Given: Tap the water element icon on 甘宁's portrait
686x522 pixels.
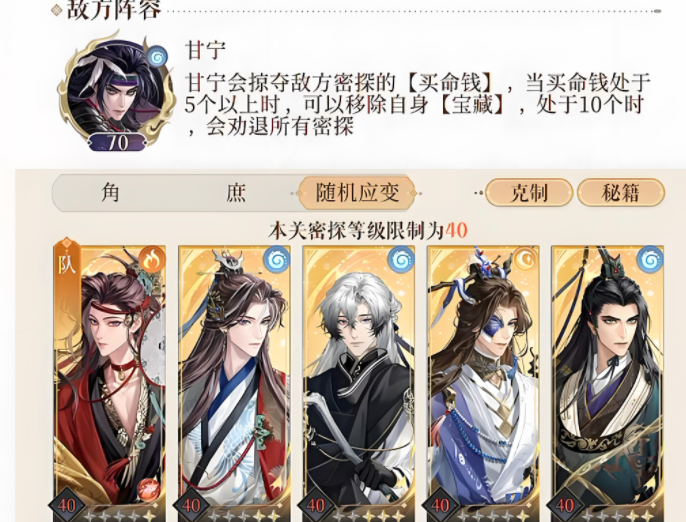Looking at the screenshot, I should point(157,56).
